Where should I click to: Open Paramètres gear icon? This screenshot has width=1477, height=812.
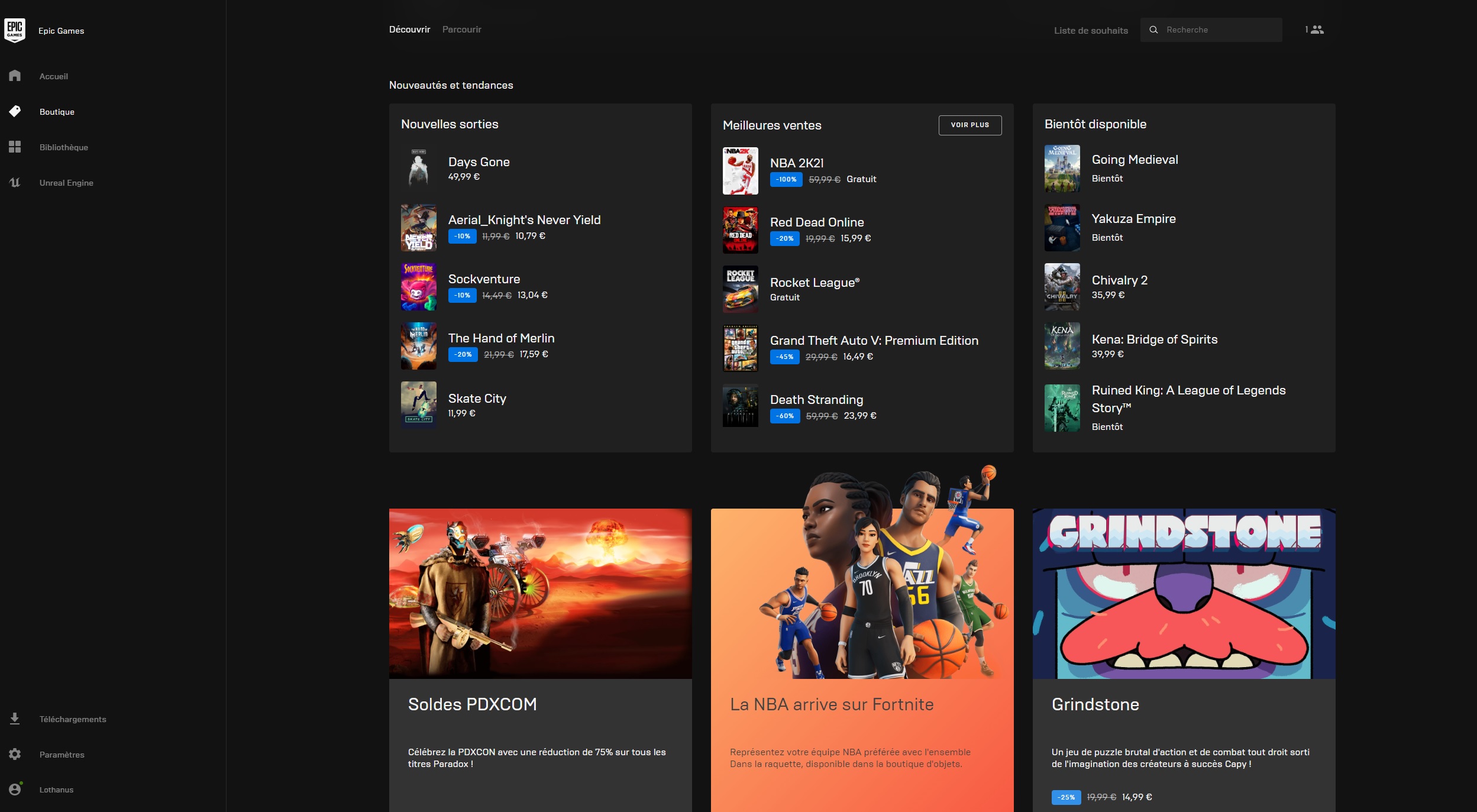click(x=15, y=754)
